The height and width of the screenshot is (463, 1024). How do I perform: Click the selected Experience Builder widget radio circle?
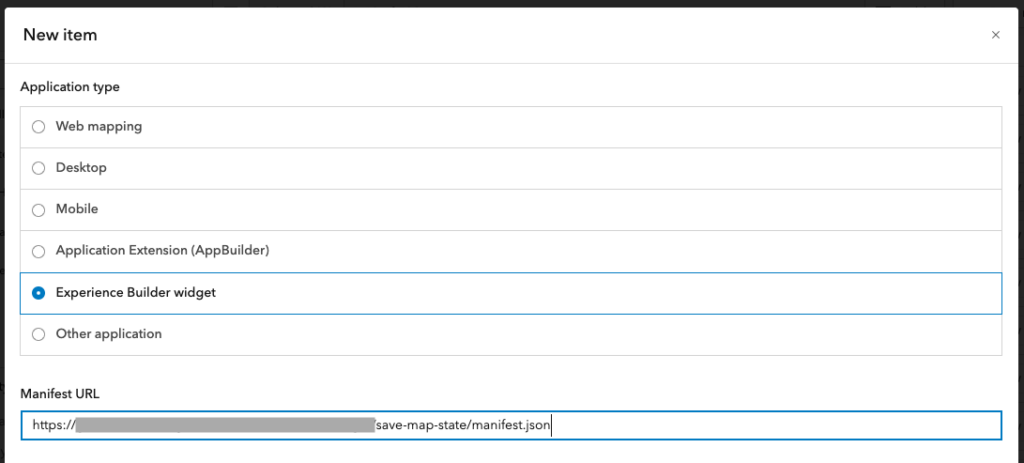39,293
